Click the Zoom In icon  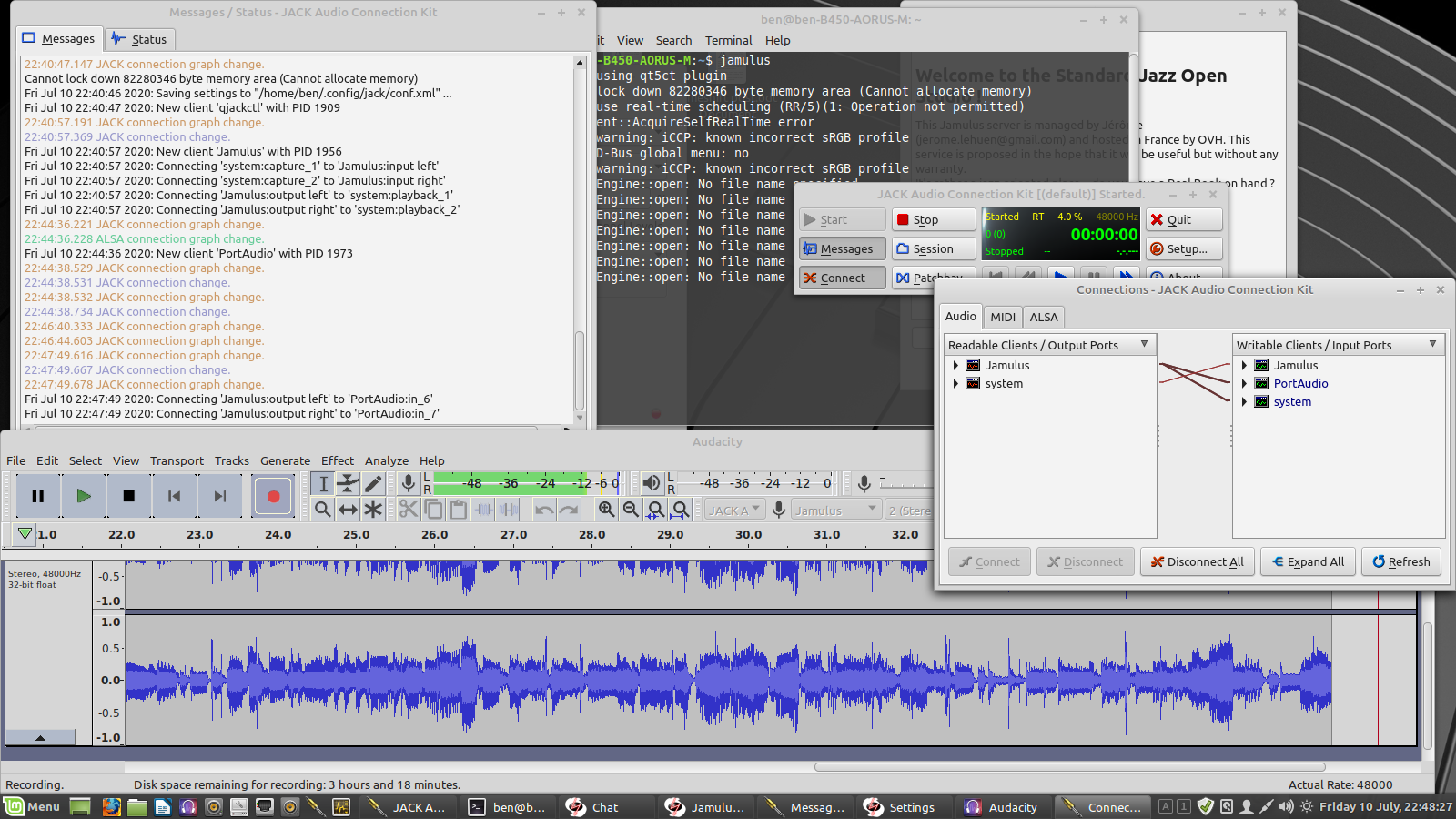pos(606,510)
